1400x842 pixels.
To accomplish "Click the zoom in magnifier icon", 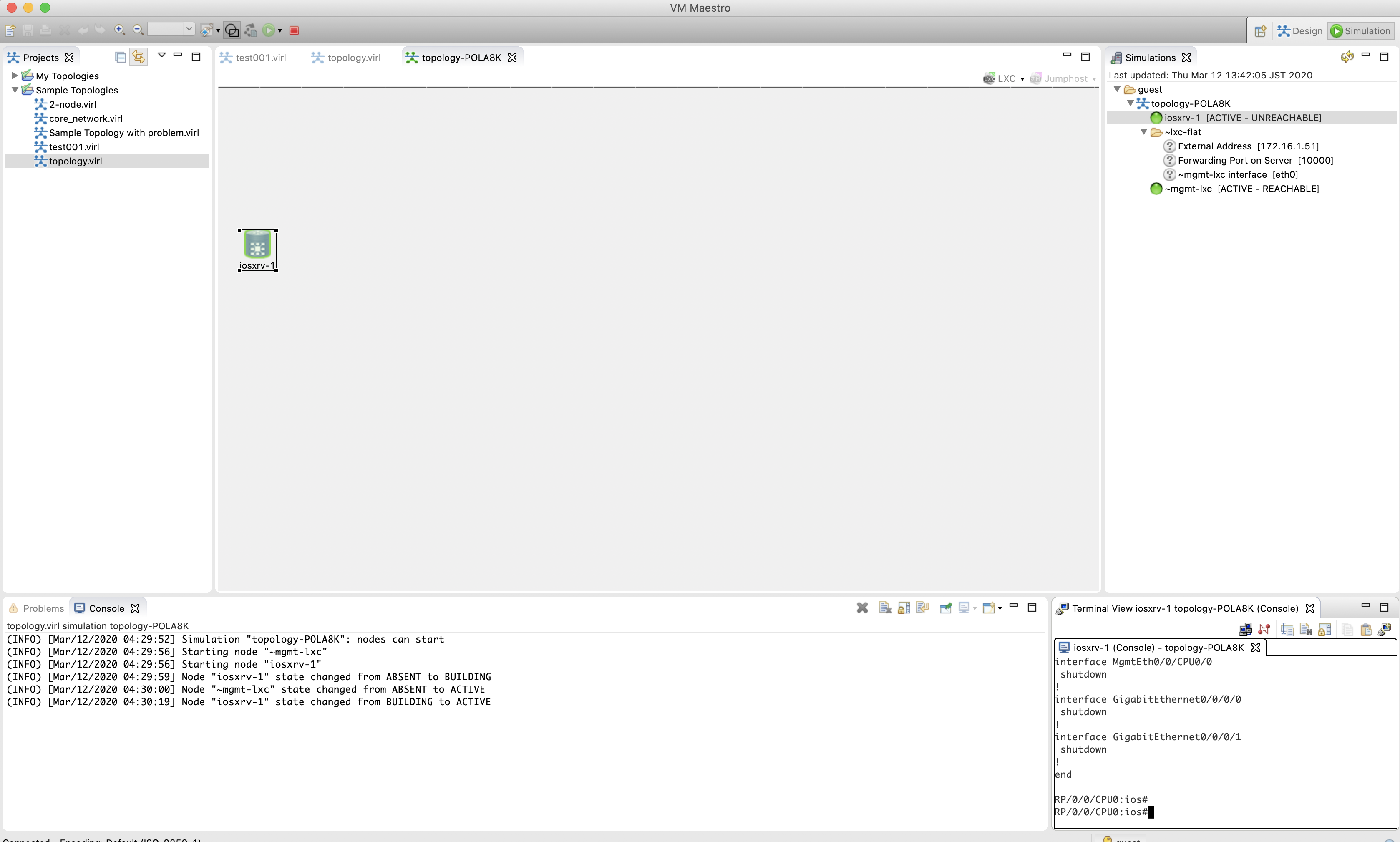I will pyautogui.click(x=120, y=30).
